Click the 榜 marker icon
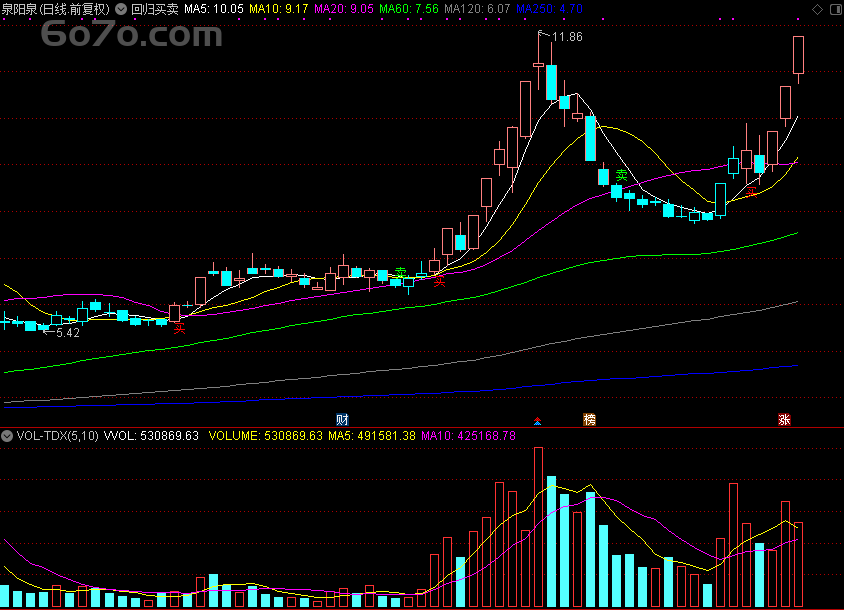The height and width of the screenshot is (610, 844). pyautogui.click(x=589, y=419)
